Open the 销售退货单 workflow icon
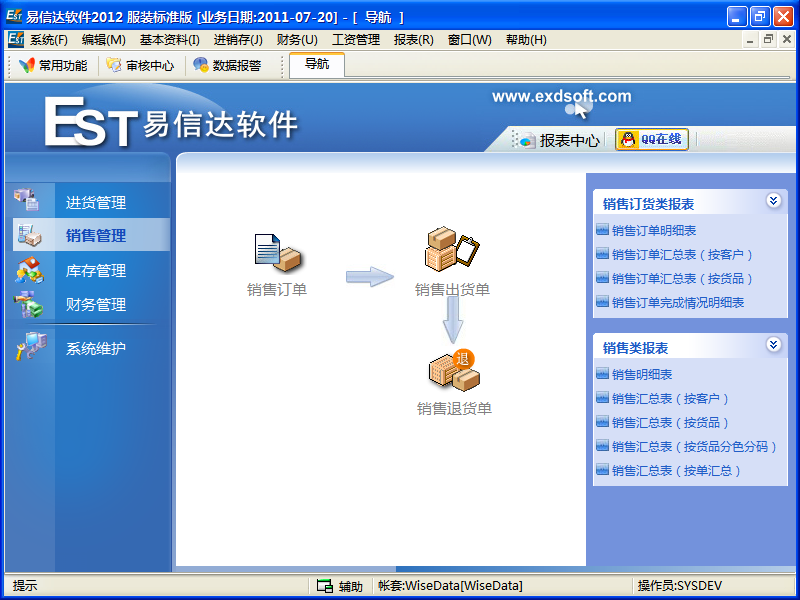This screenshot has width=800, height=600. pyautogui.click(x=453, y=371)
